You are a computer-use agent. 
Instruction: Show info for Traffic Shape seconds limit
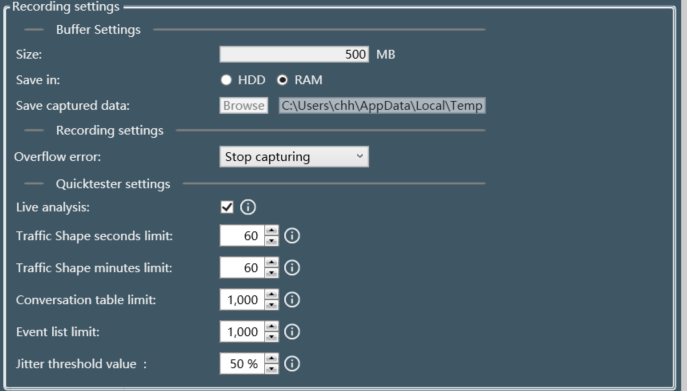click(x=292, y=236)
